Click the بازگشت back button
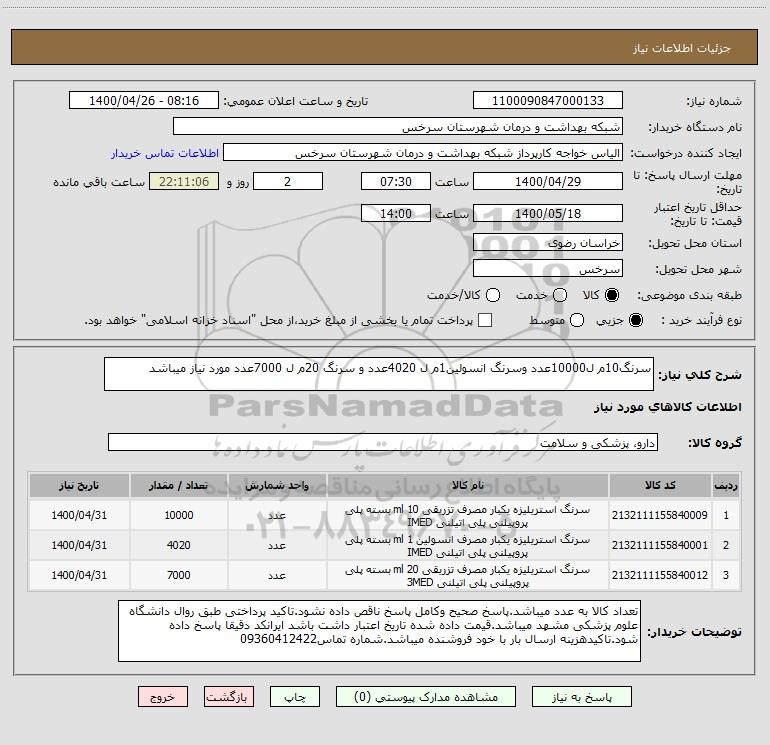This screenshot has width=770, height=745. click(229, 697)
